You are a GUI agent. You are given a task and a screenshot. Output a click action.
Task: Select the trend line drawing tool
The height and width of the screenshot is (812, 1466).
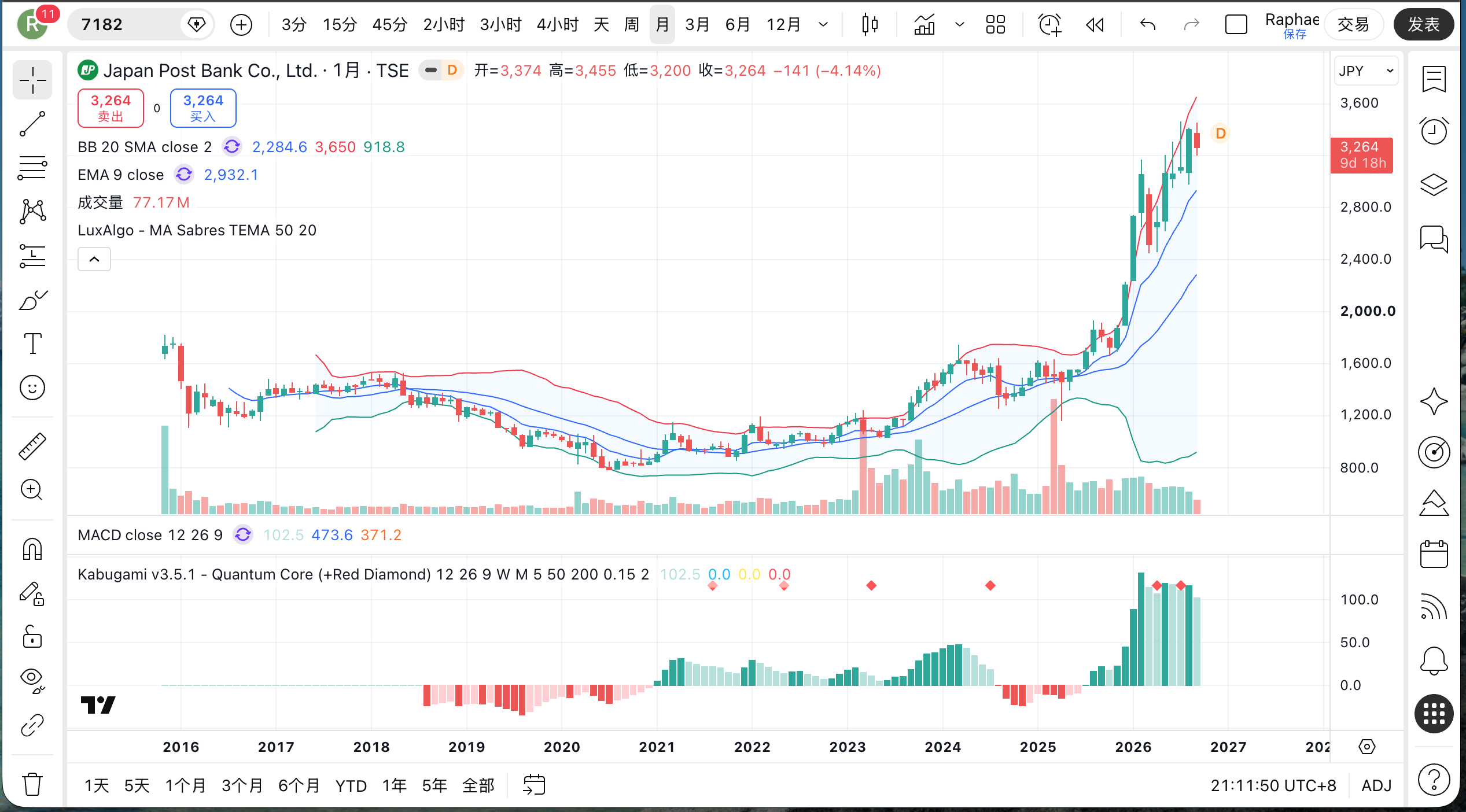tap(32, 124)
